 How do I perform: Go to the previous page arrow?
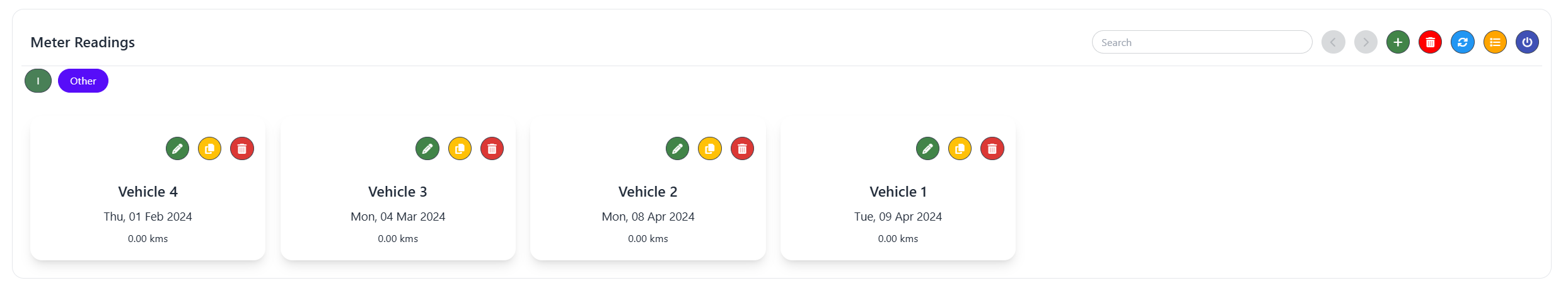tap(1333, 42)
